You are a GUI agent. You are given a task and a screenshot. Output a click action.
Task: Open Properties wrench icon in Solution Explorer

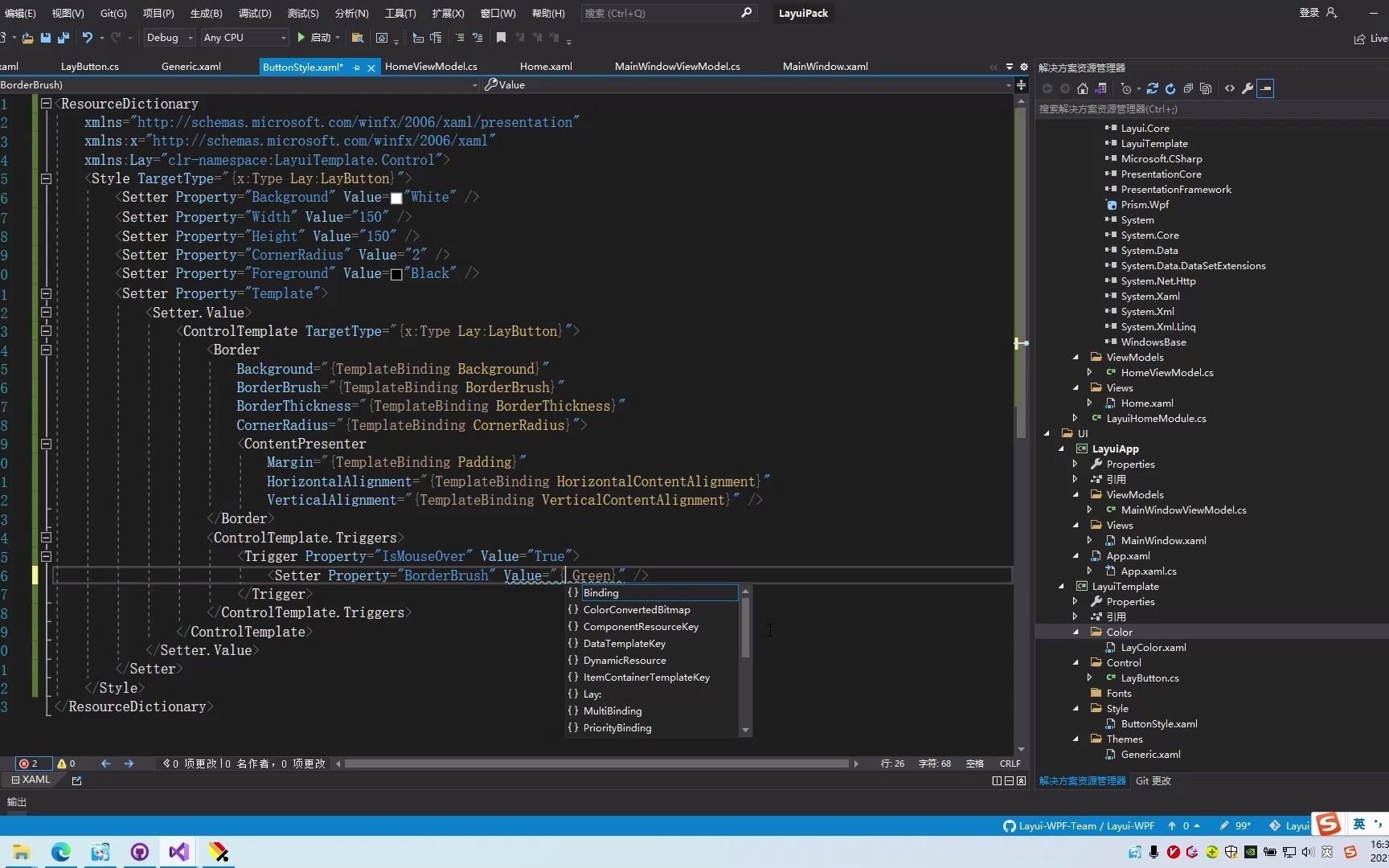pyautogui.click(x=1248, y=88)
